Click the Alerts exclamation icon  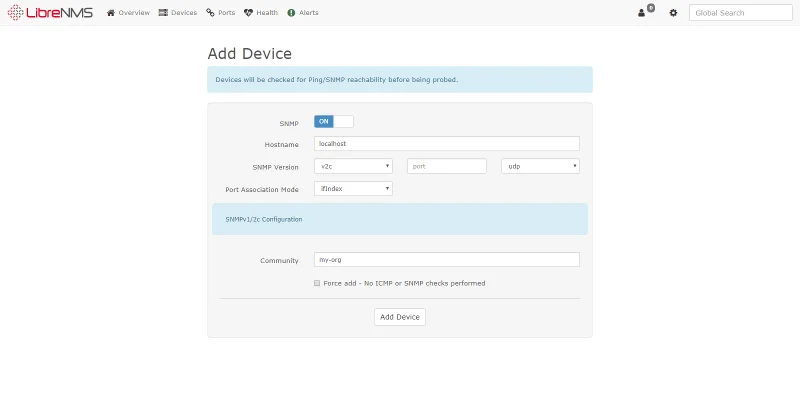coord(291,13)
